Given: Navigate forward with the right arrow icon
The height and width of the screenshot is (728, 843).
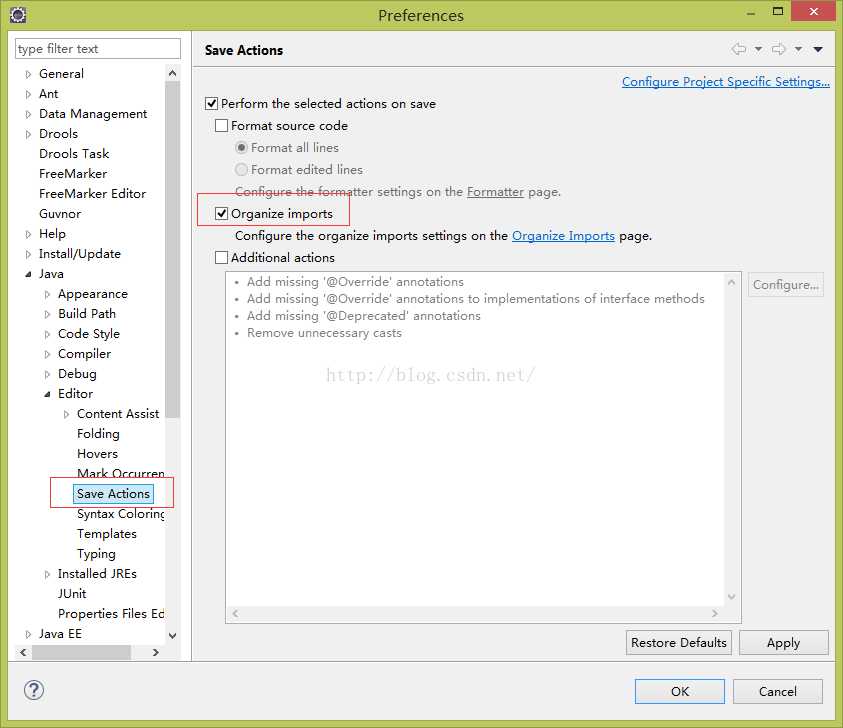Looking at the screenshot, I should point(778,49).
